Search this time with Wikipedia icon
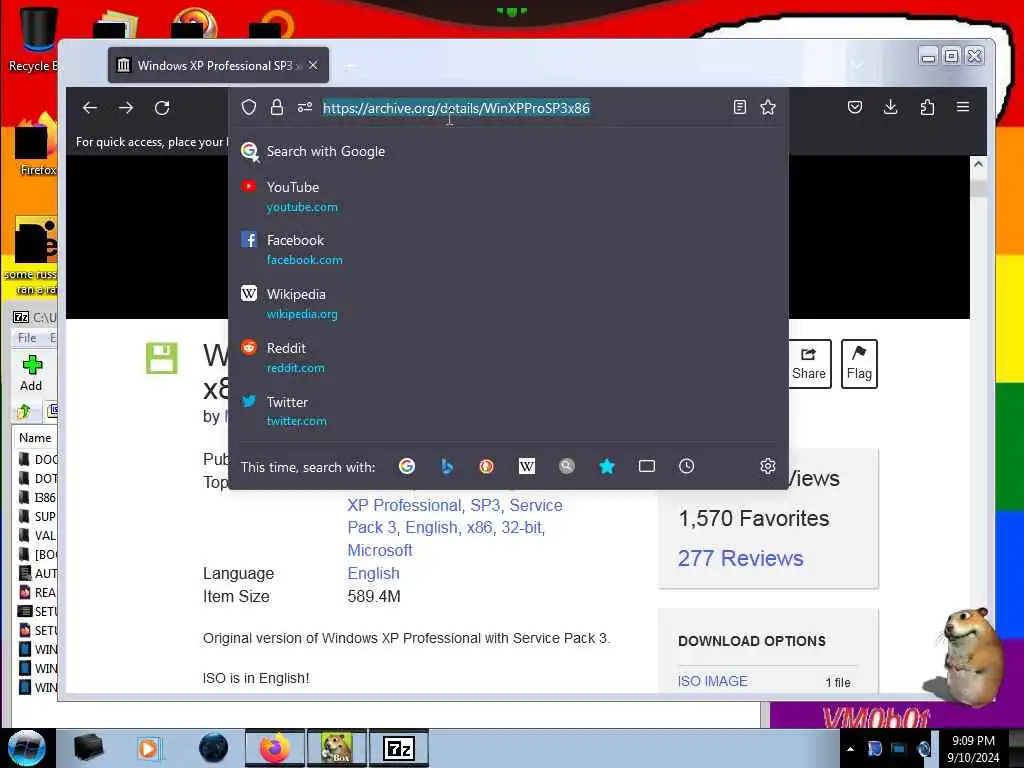 (x=526, y=466)
